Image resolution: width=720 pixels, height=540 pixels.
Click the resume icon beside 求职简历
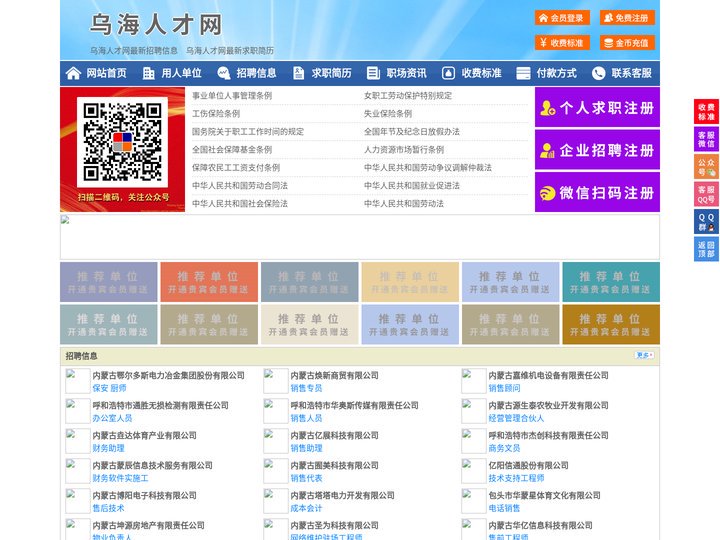[x=298, y=73]
